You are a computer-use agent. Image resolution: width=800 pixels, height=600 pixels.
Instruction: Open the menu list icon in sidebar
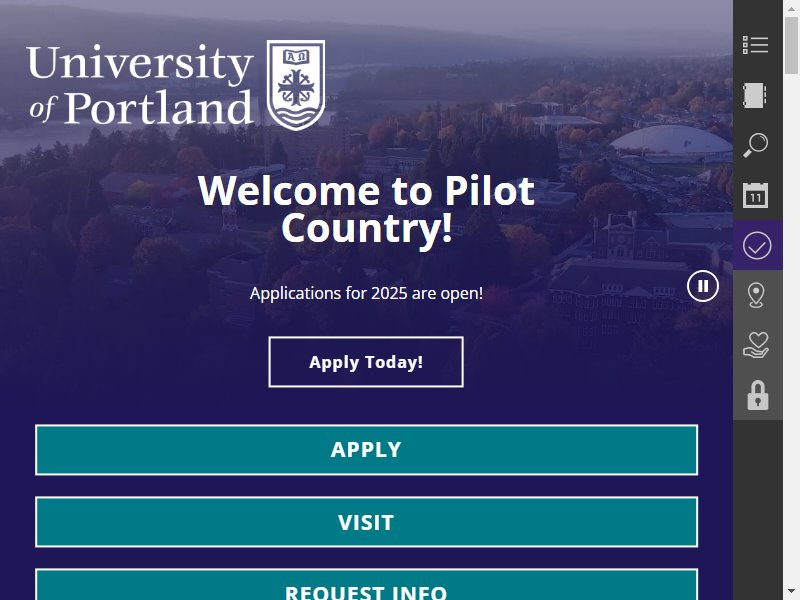click(x=756, y=45)
